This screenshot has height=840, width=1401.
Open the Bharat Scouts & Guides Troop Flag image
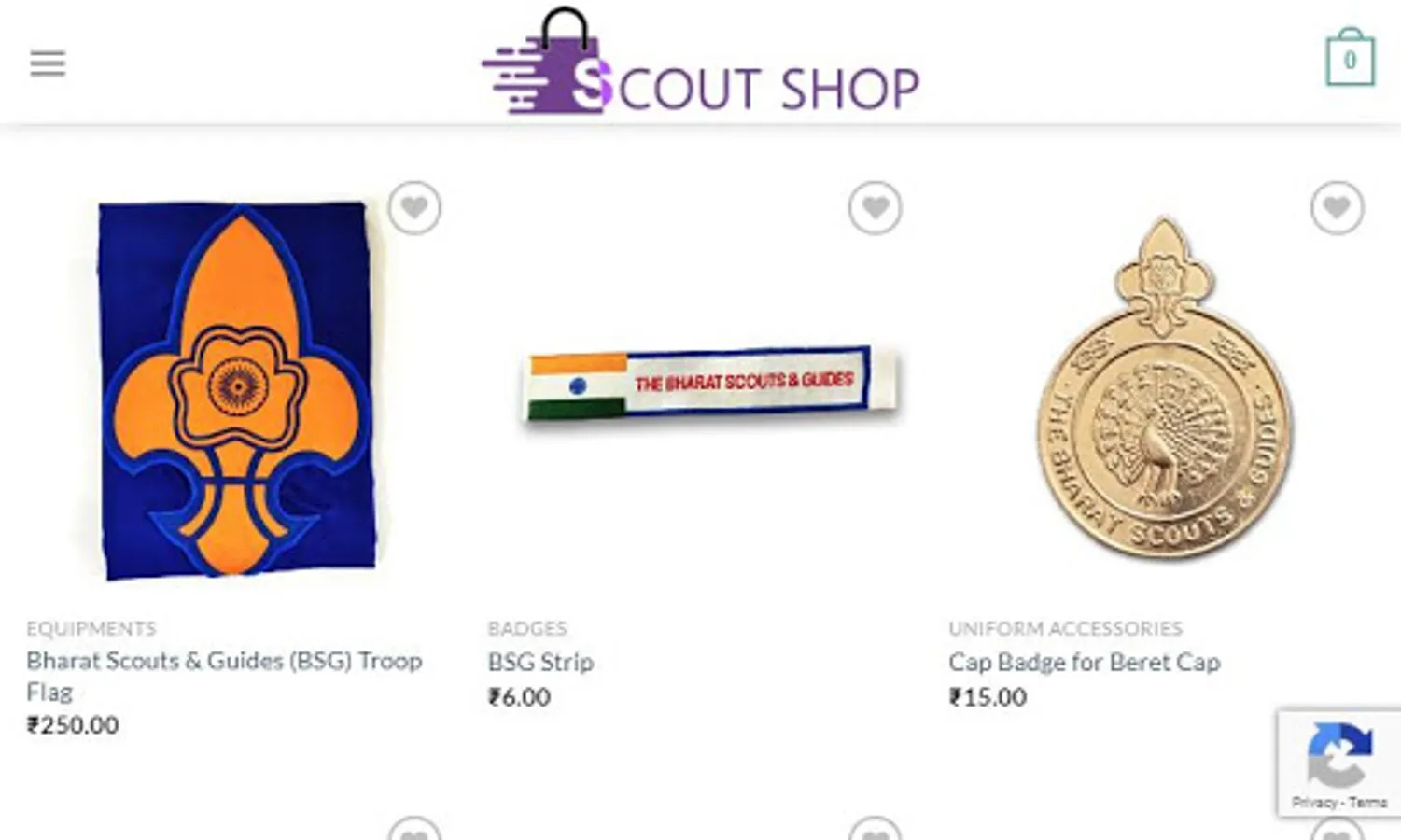[237, 390]
